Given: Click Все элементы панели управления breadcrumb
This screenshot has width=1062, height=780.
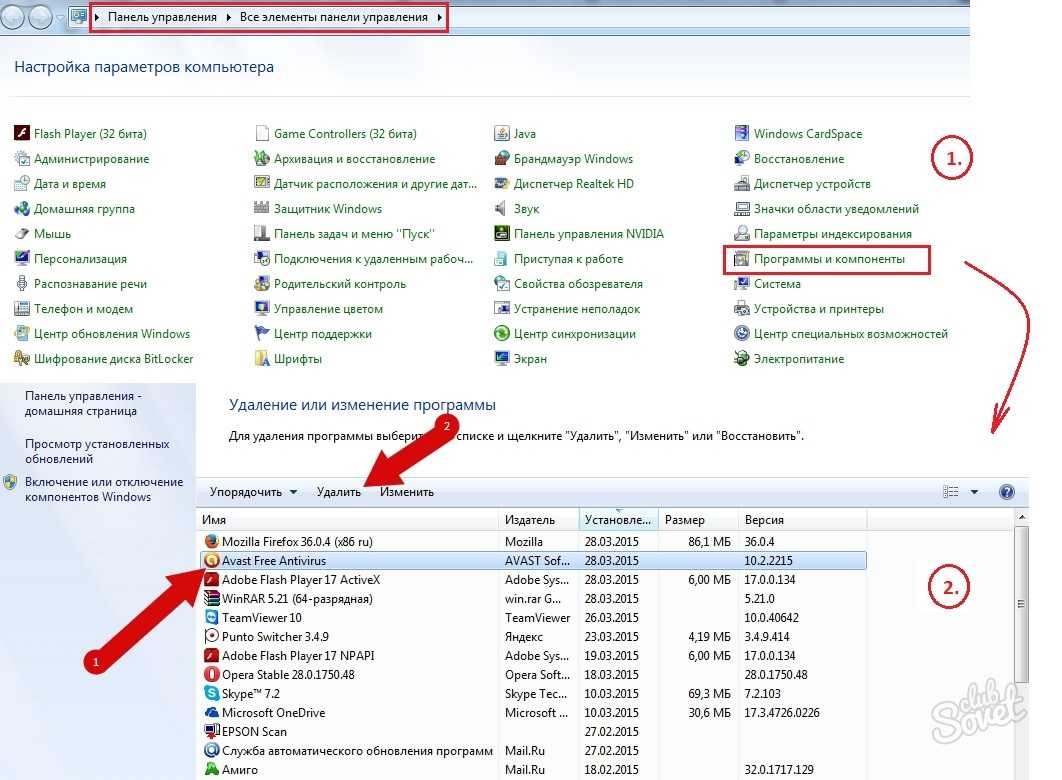Looking at the screenshot, I should point(334,17).
